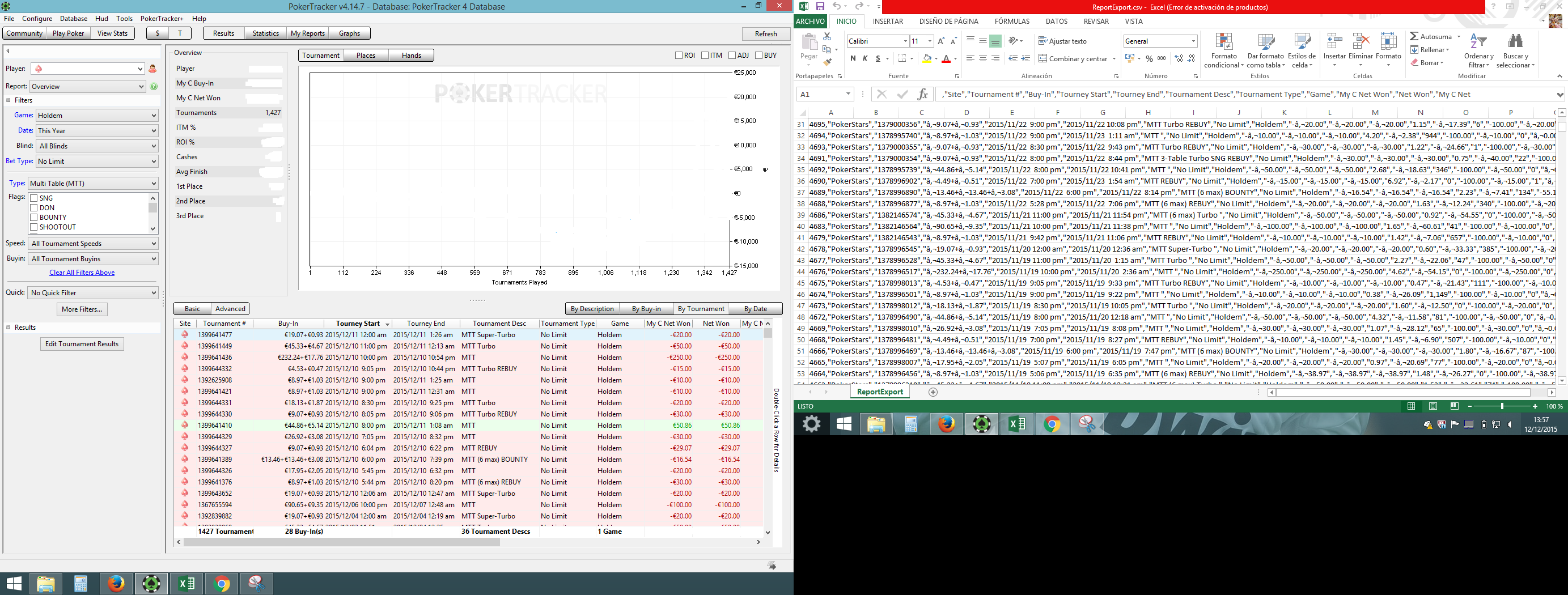Expand the Type dropdown showing Multi Table (MTT)
The width and height of the screenshot is (1568, 595).
[x=92, y=183]
